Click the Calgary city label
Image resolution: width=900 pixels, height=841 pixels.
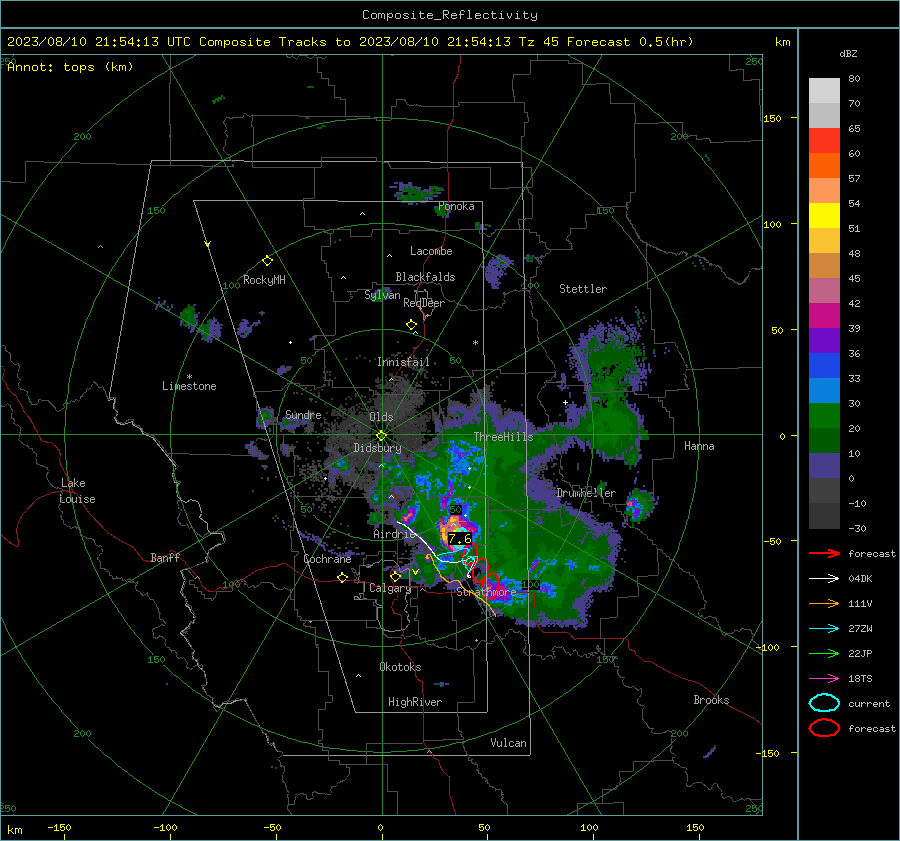pos(390,588)
